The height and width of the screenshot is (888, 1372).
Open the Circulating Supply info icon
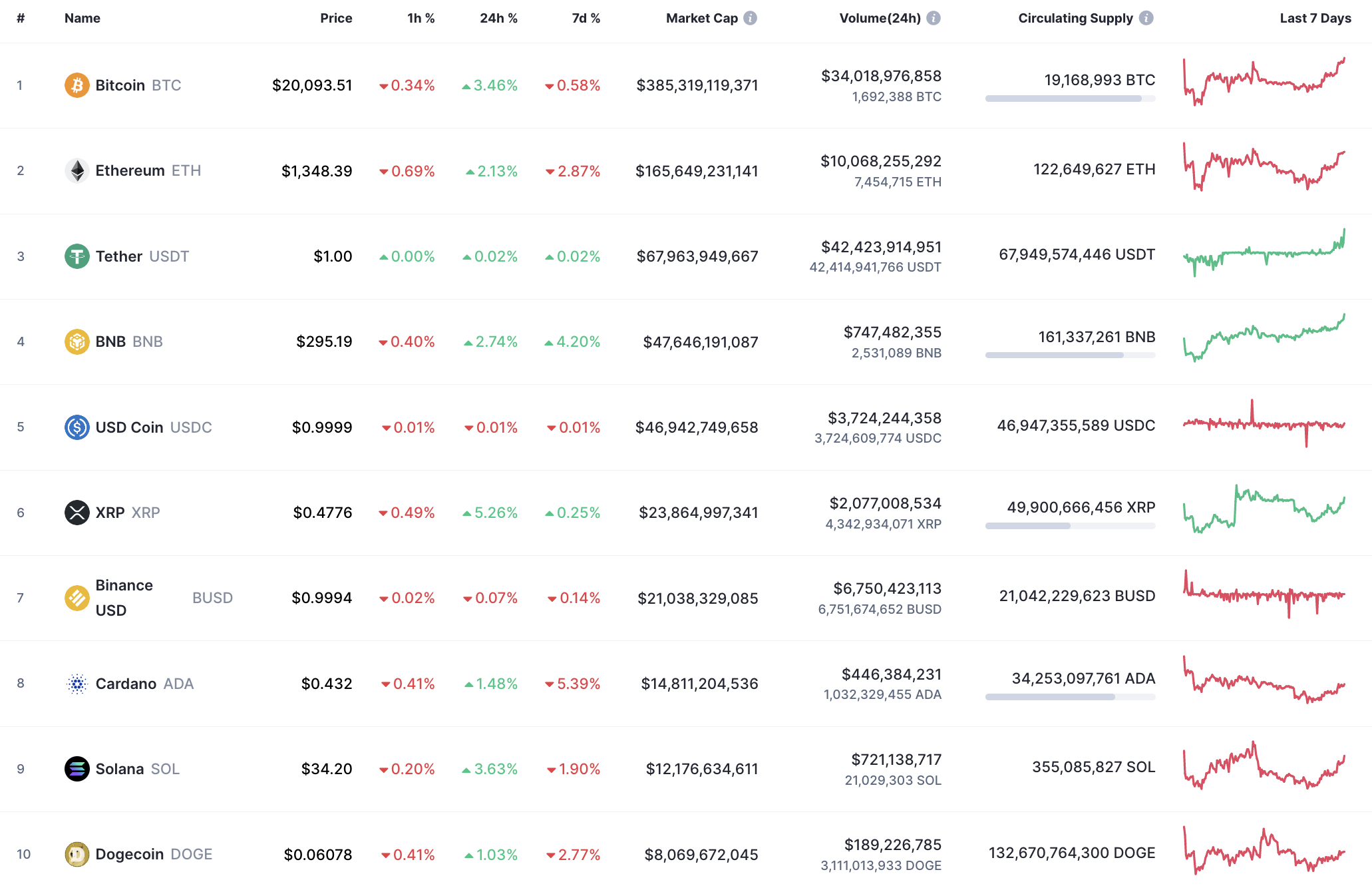tap(1146, 18)
